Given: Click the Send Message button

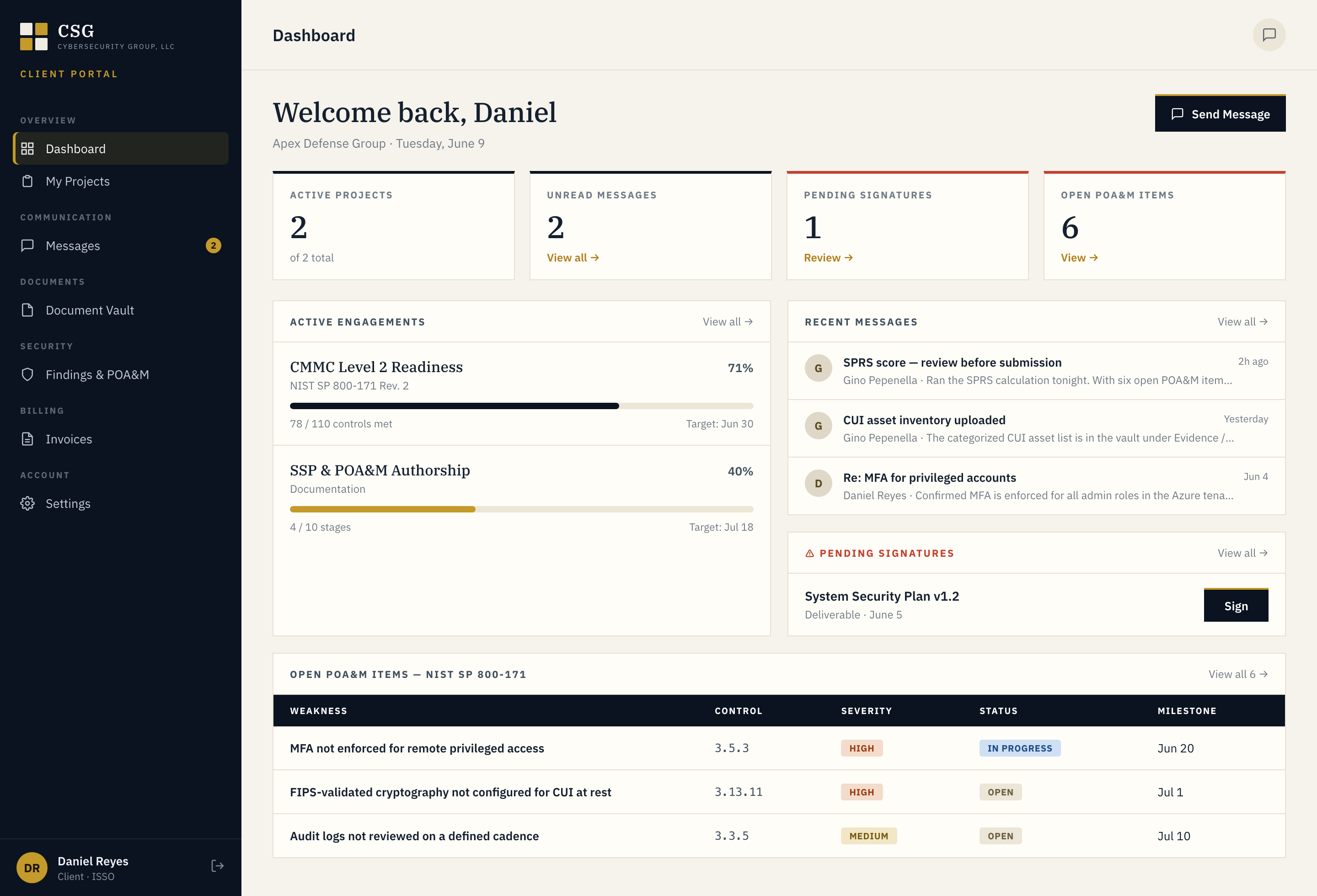Looking at the screenshot, I should (x=1220, y=113).
